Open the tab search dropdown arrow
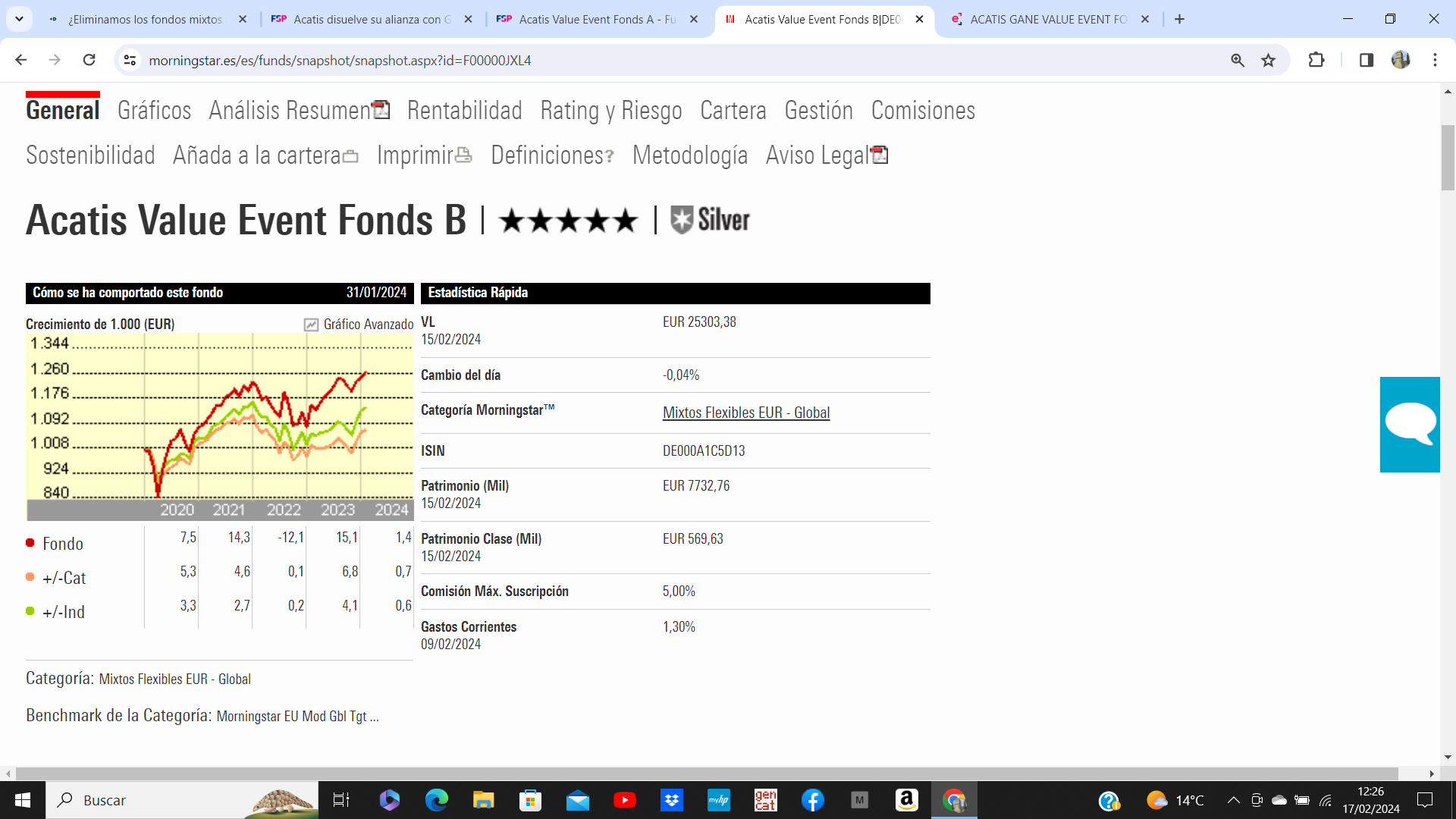Viewport: 1456px width, 819px height. 19,19
